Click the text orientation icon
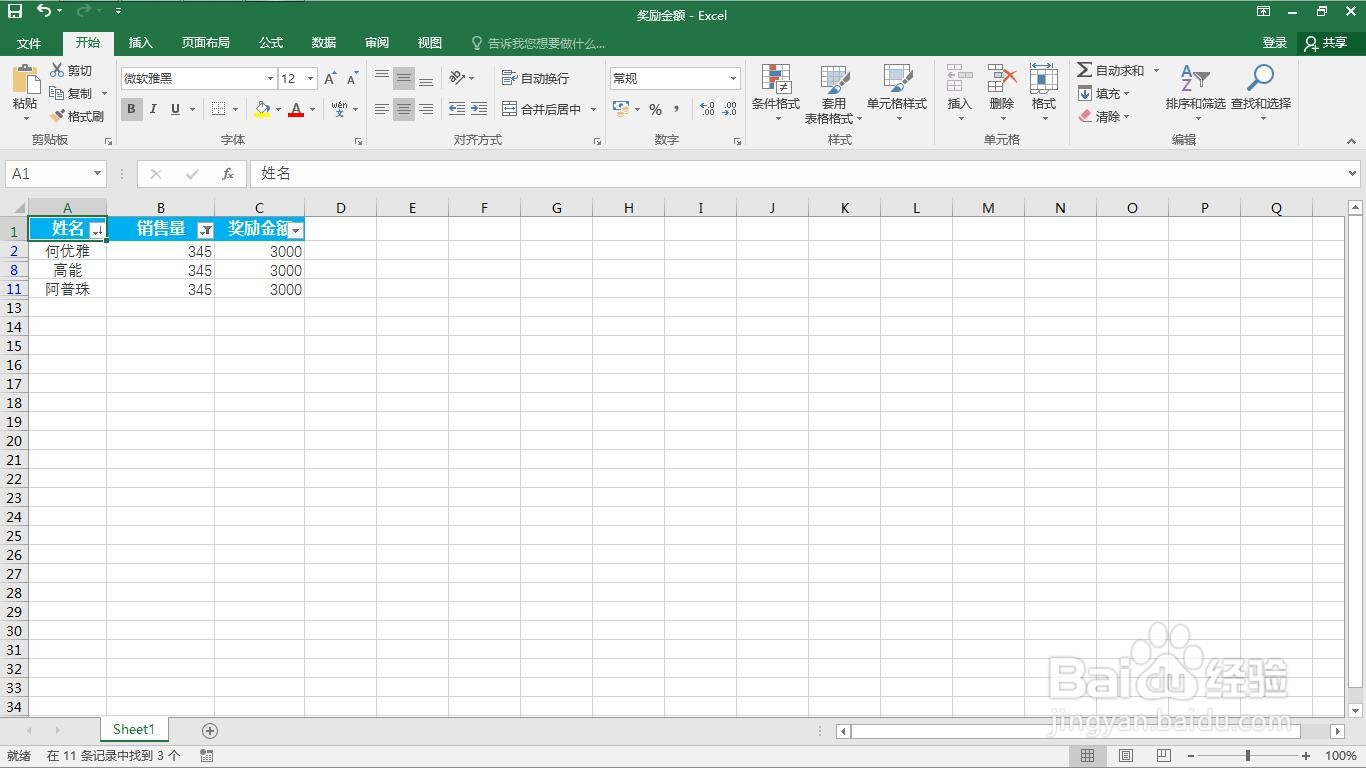This screenshot has height=768, width=1366. (457, 78)
